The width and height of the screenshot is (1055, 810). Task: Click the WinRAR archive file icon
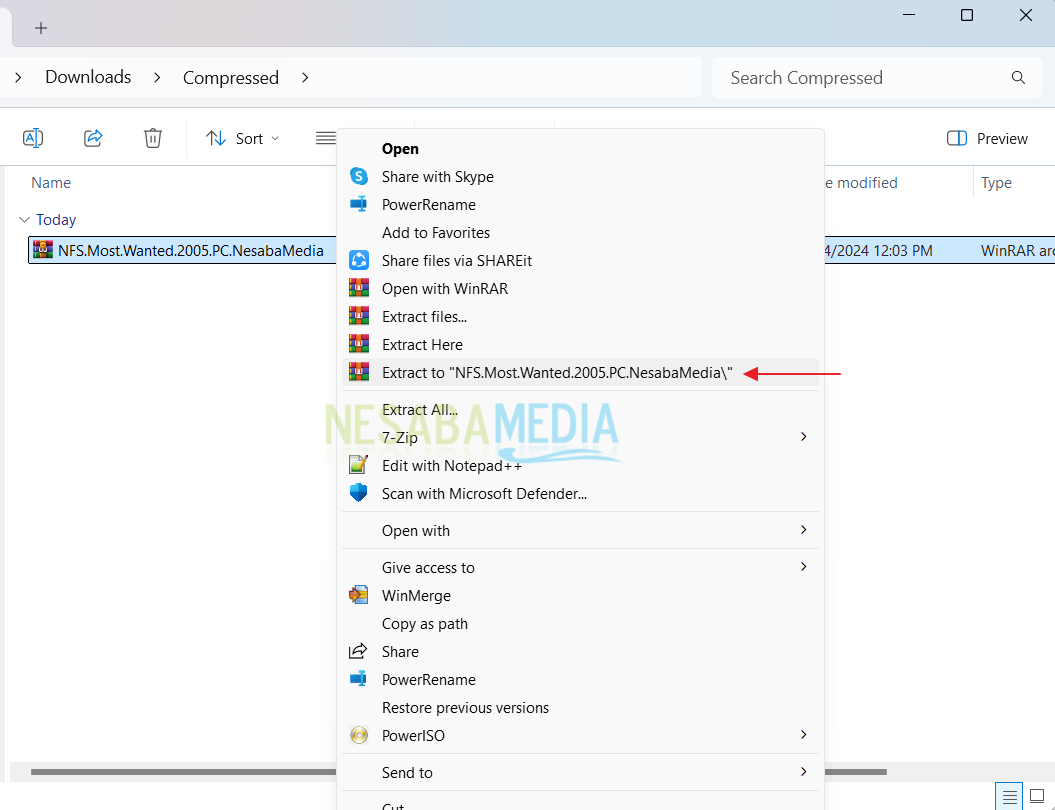[42, 250]
